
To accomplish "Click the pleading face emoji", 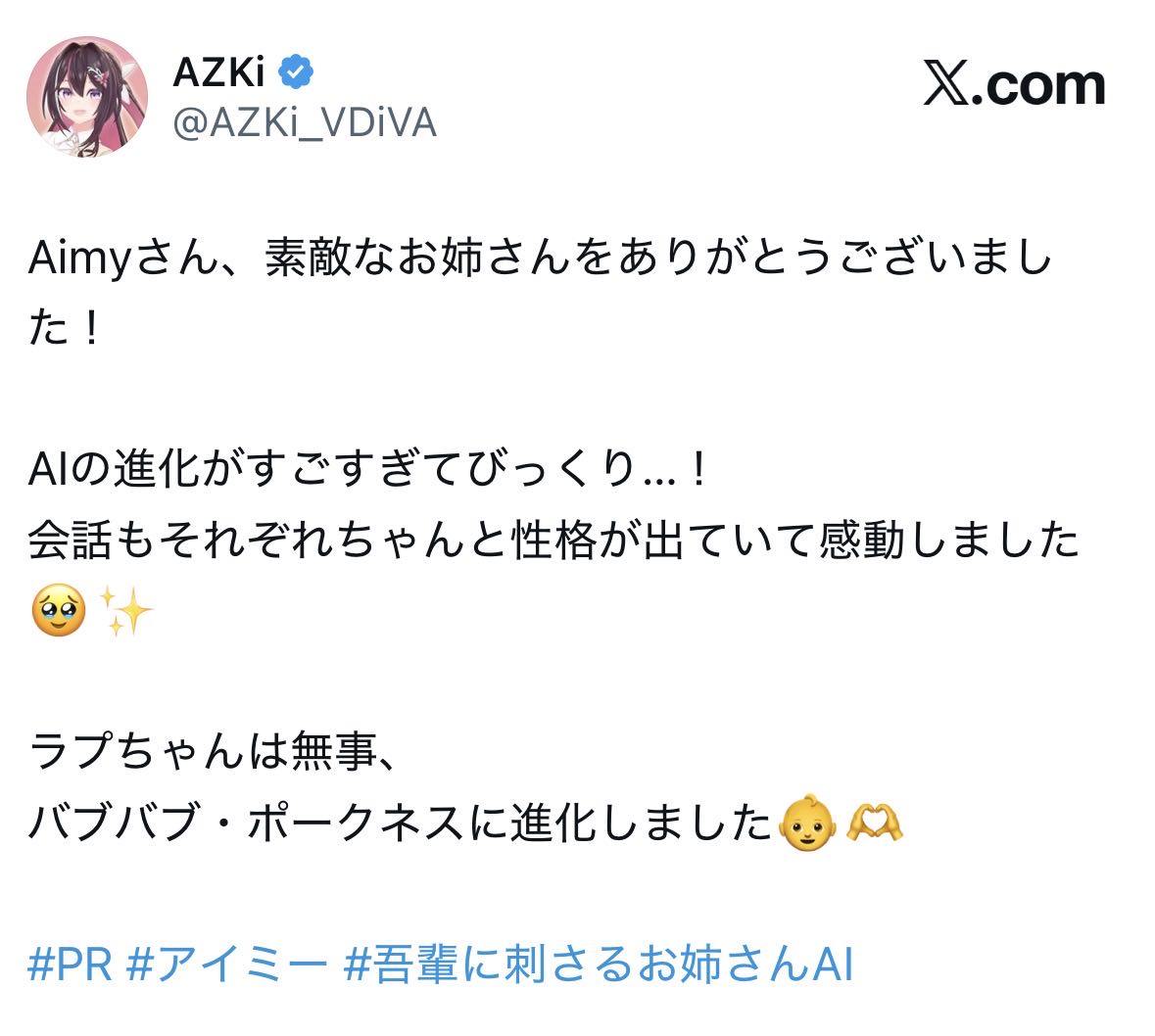I will coord(59,612).
